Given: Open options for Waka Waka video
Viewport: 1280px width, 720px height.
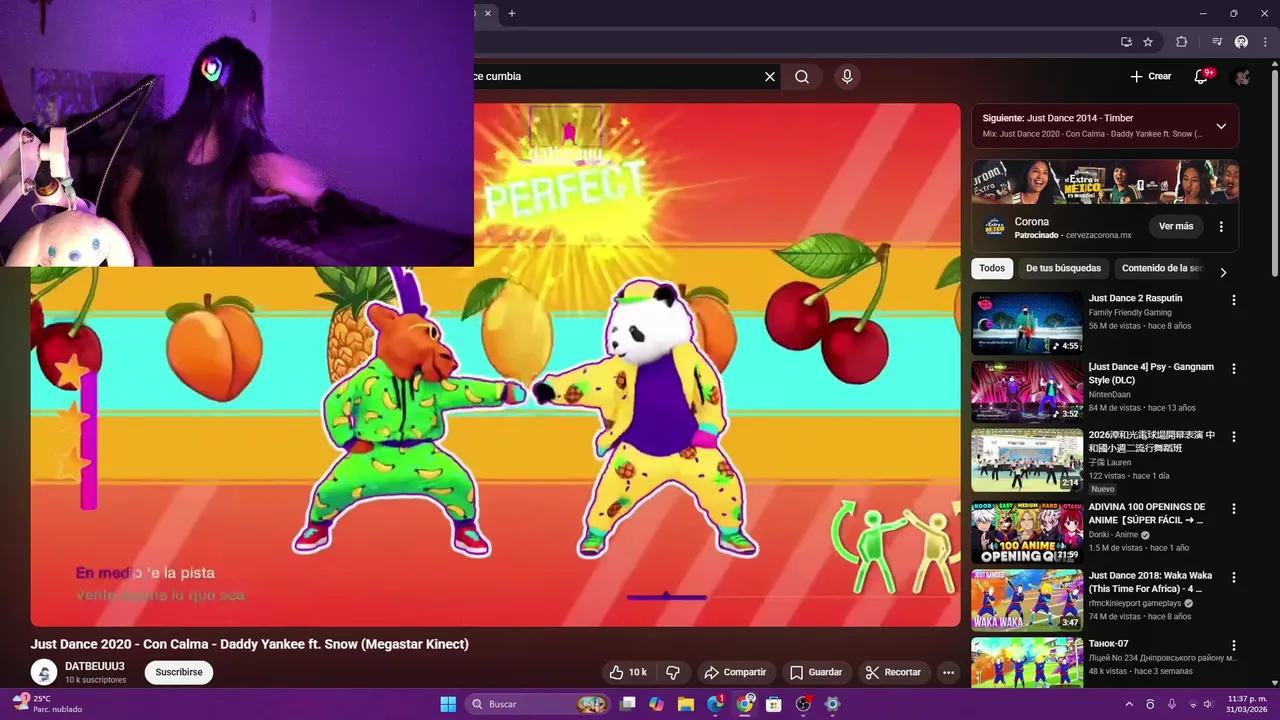Looking at the screenshot, I should click(1233, 577).
